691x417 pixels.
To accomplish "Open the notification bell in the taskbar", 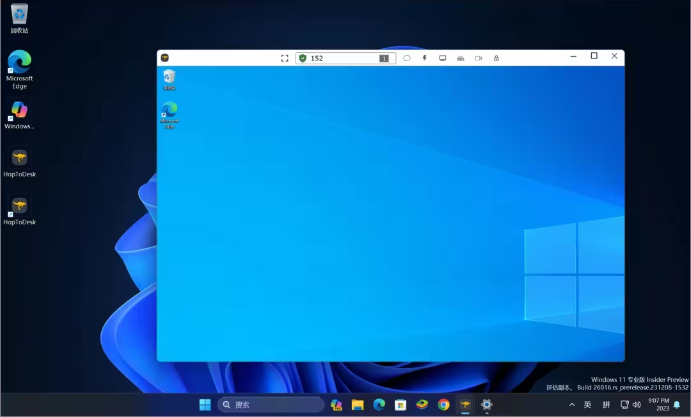I will click(x=677, y=405).
